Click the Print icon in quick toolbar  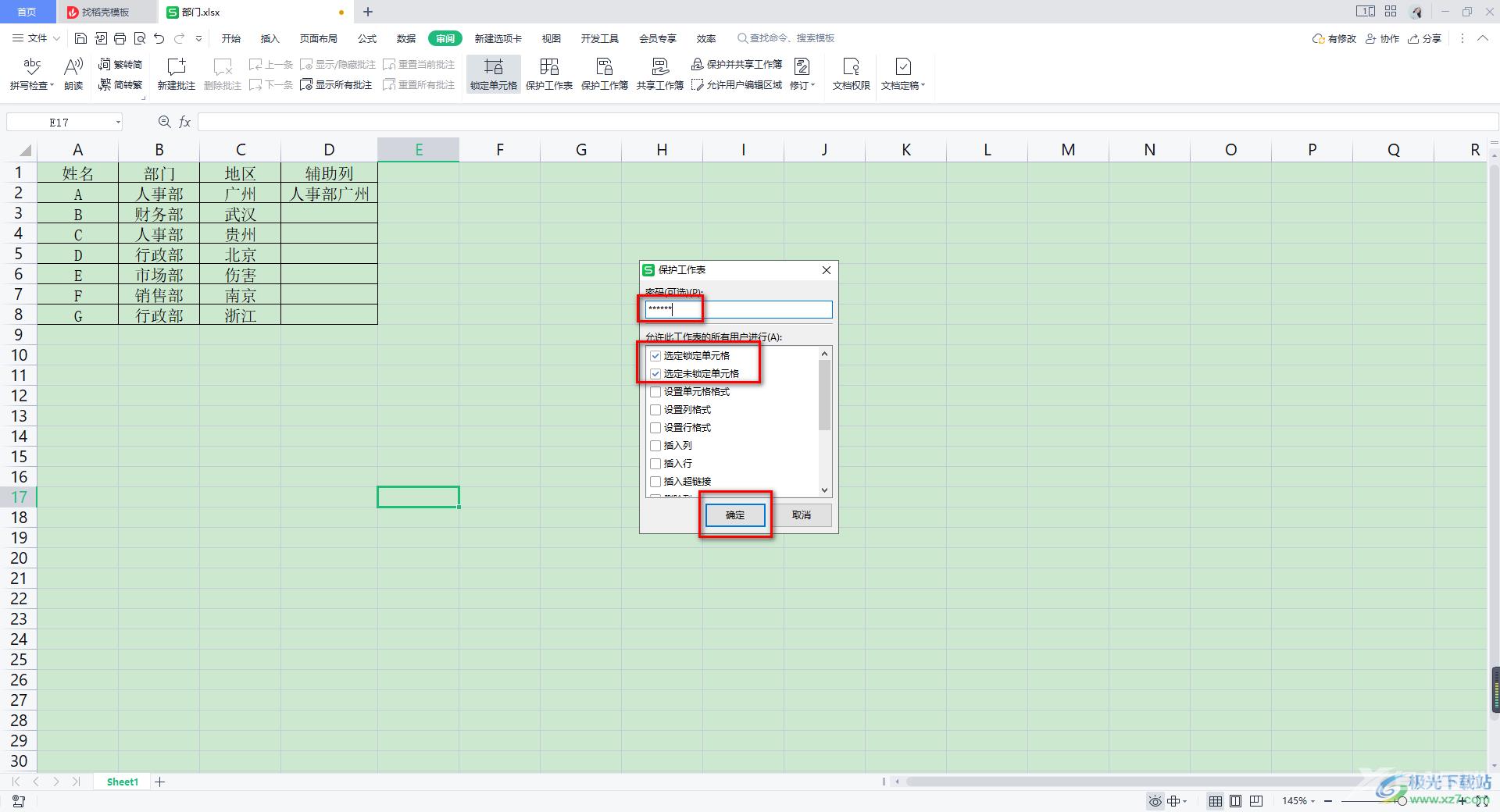coord(120,38)
